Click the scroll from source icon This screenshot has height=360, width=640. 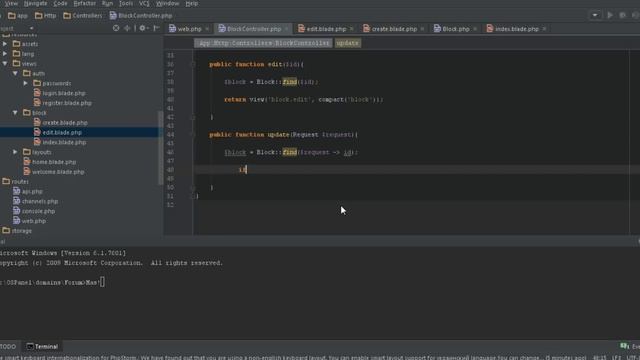(x=116, y=28)
